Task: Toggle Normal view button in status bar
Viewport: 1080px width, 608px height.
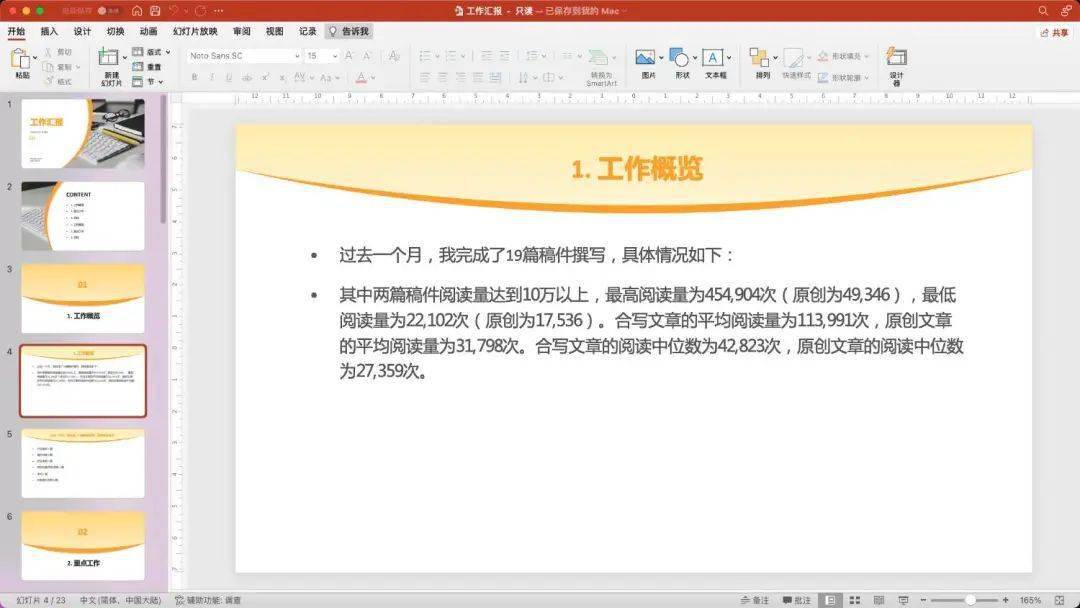Action: click(831, 600)
